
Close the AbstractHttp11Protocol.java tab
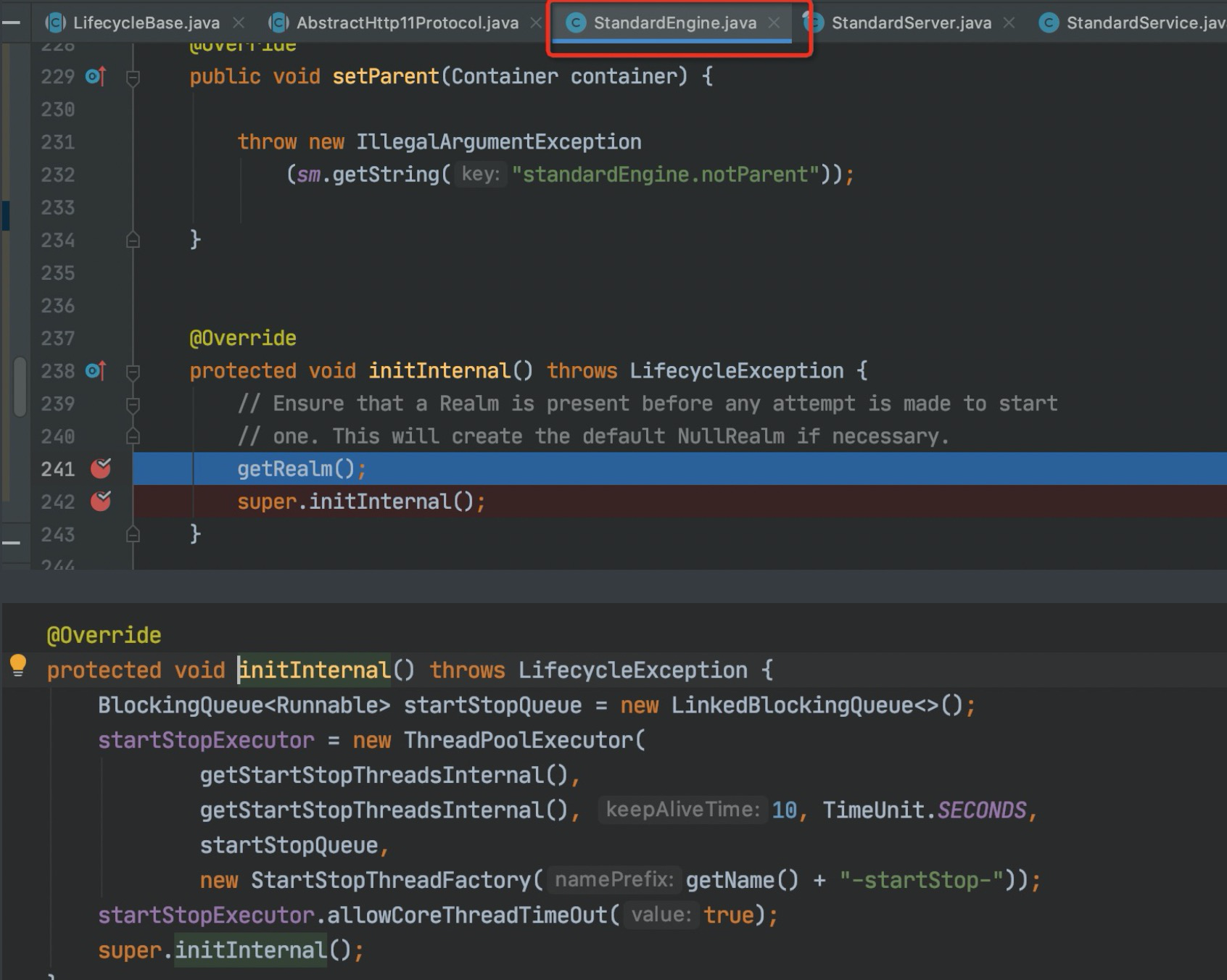click(x=536, y=23)
